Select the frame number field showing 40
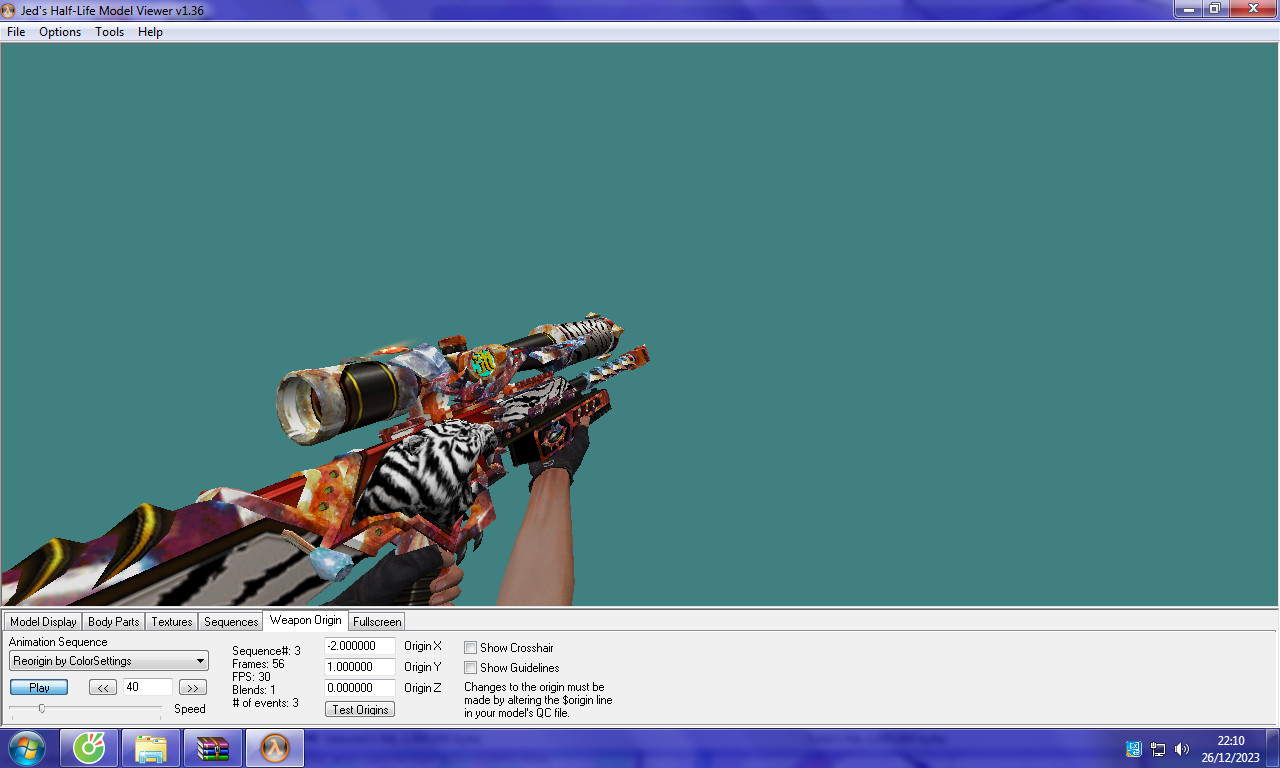 [x=146, y=687]
